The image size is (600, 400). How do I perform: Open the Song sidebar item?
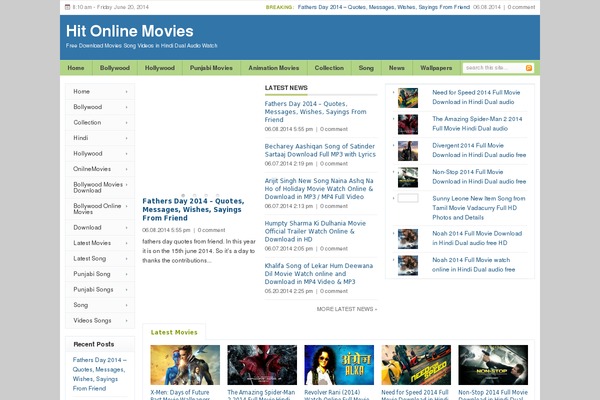pos(100,305)
